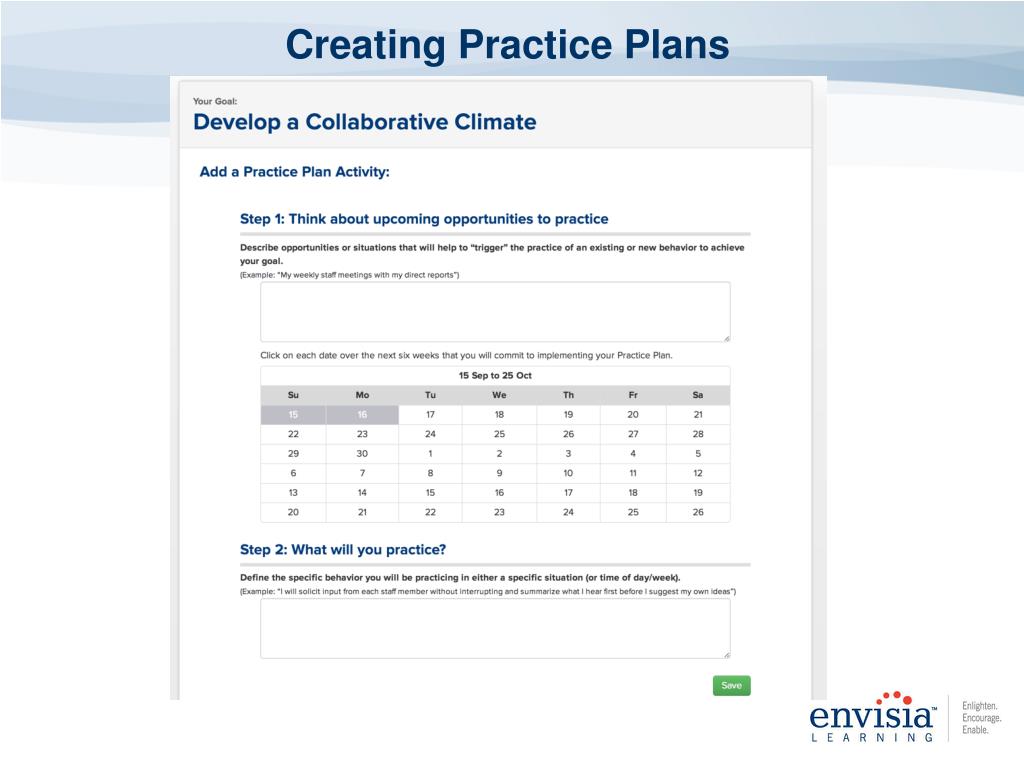The width and height of the screenshot is (1024, 768).
Task: Click the 'Add a Practice Plan Activity:' heading
Action: [x=294, y=172]
